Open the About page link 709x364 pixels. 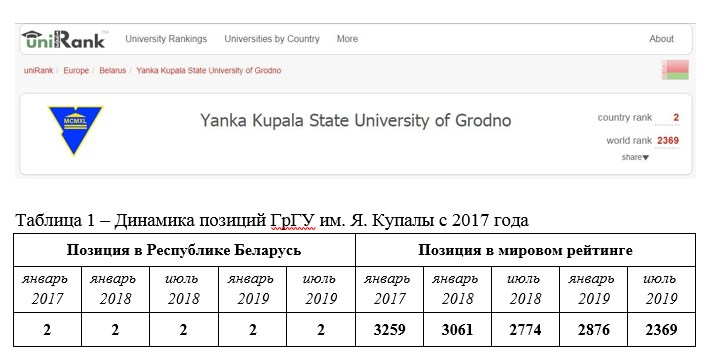coord(662,39)
